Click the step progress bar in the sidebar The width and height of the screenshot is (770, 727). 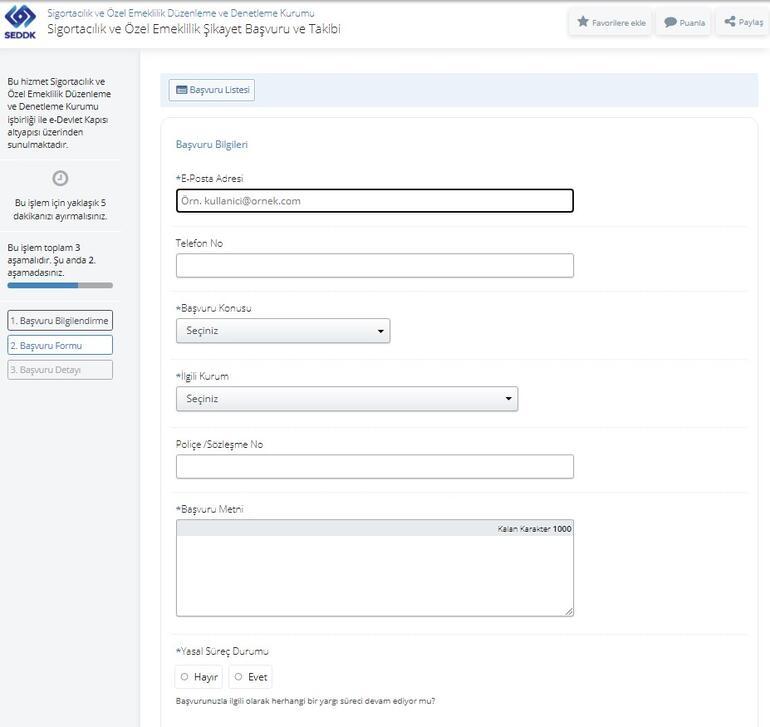click(x=60, y=285)
